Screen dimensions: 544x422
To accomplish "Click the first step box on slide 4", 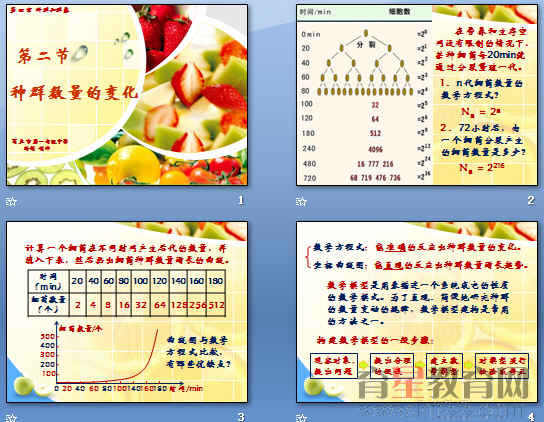I will 333,366.
